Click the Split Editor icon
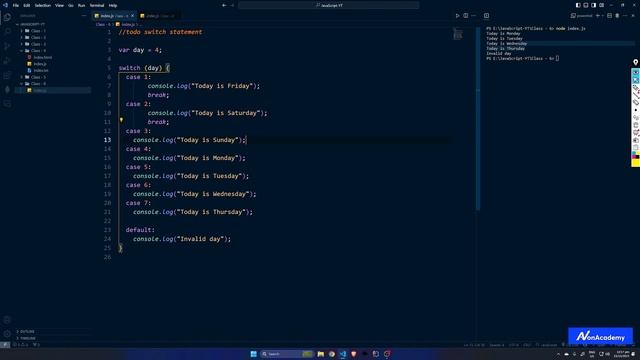 pyautogui.click(x=466, y=16)
